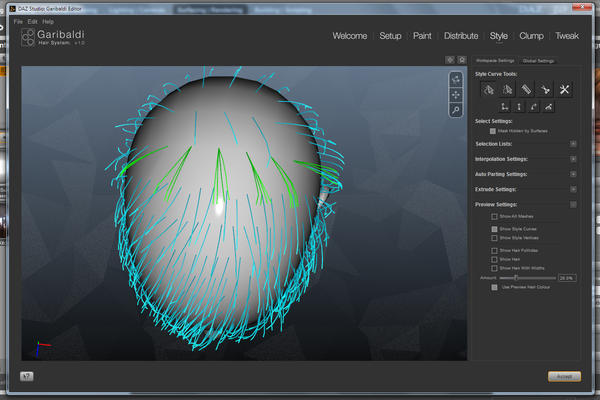Click the help question mark button
This screenshot has width=600, height=400.
pos(26,376)
